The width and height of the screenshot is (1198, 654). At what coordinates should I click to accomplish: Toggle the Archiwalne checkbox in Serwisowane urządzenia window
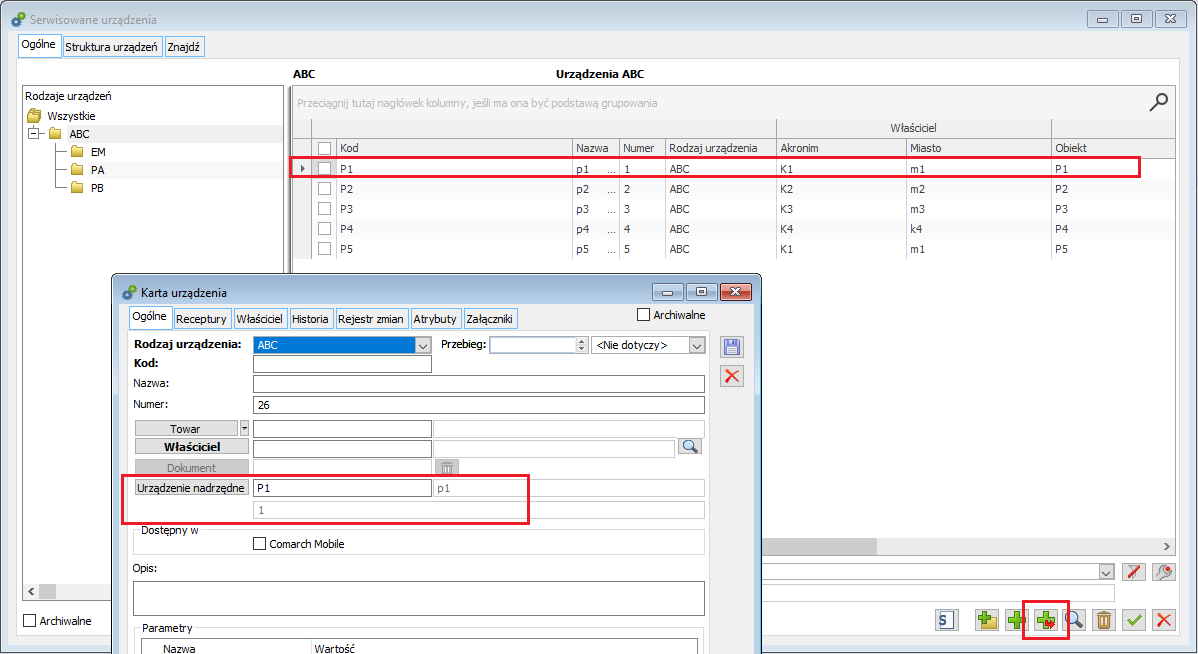pyautogui.click(x=30, y=620)
